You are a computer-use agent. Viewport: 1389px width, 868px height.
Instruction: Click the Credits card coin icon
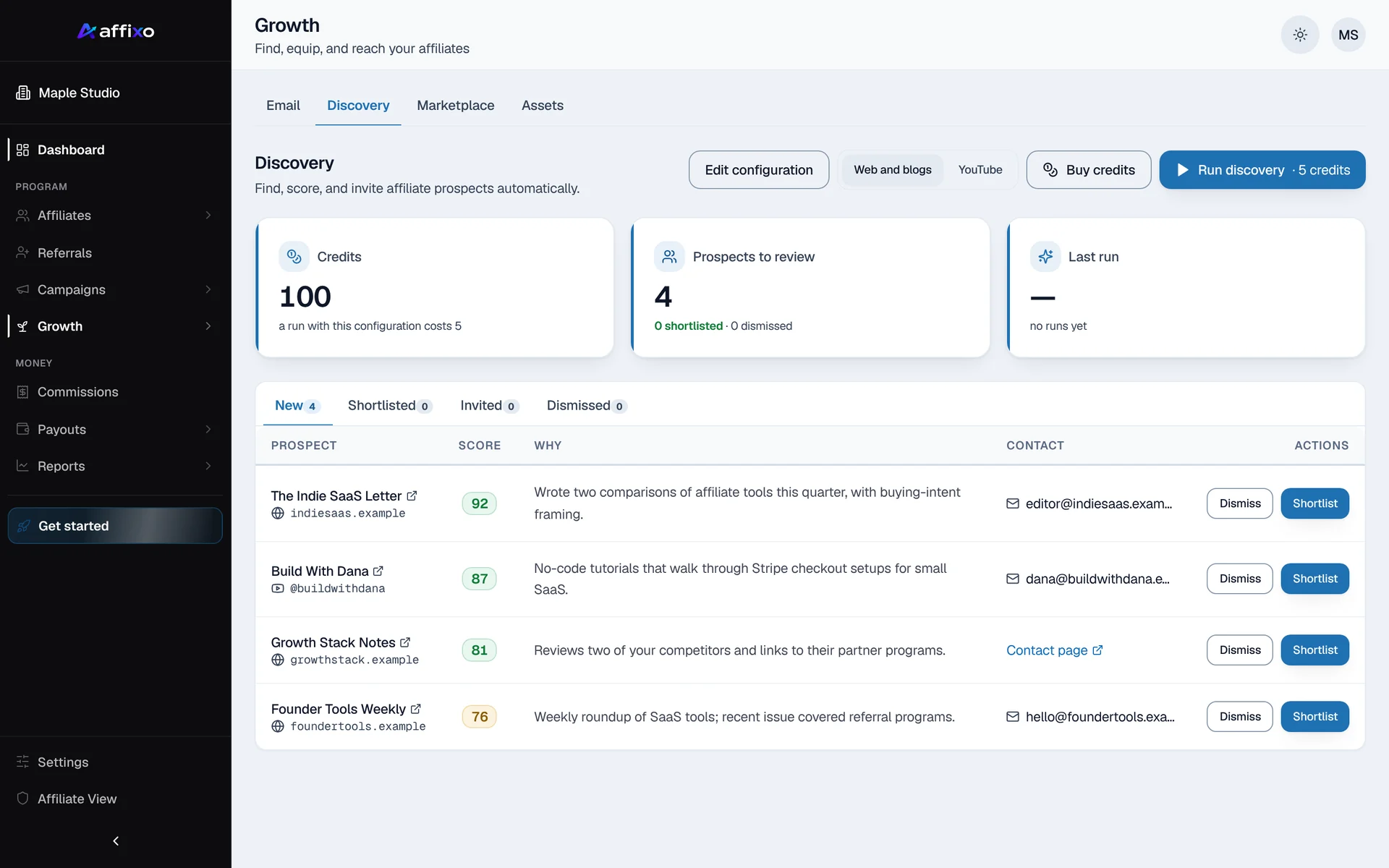pyautogui.click(x=294, y=256)
